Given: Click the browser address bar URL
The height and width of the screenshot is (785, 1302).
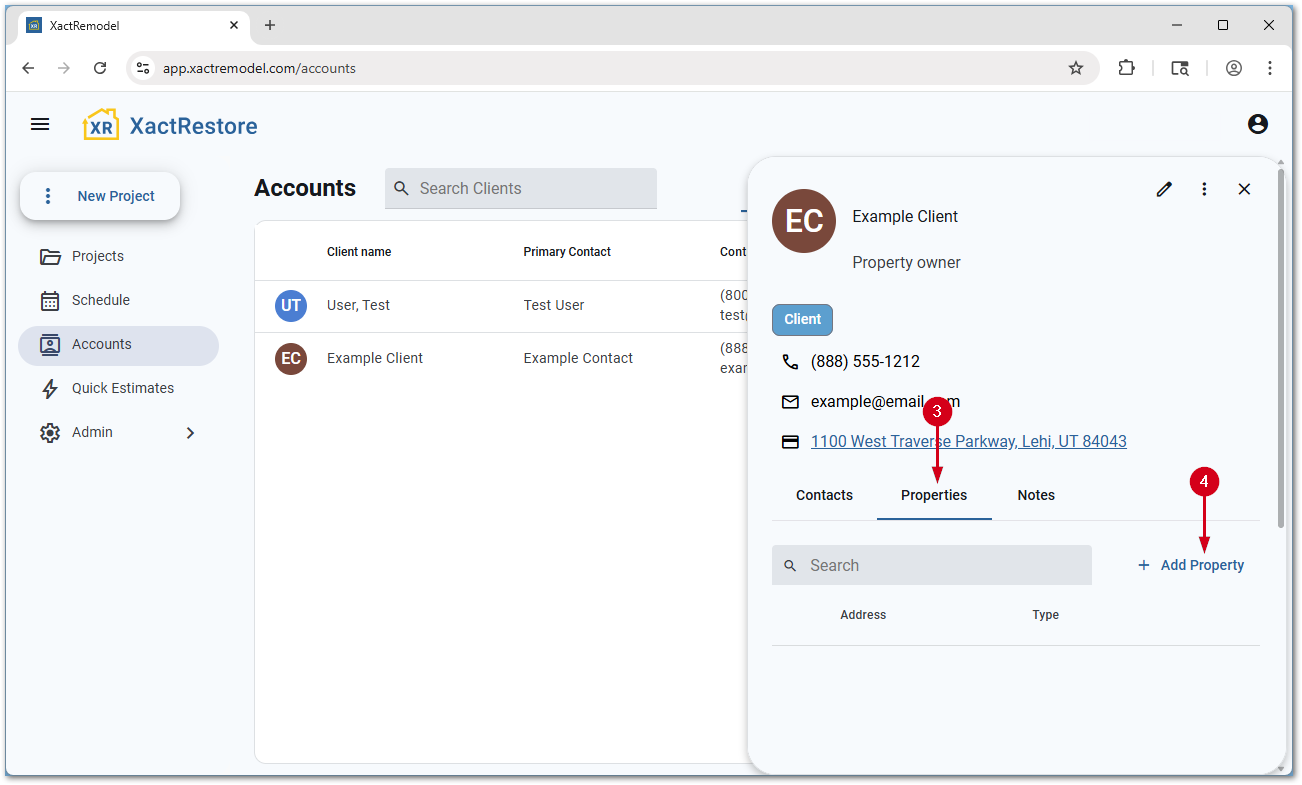Looking at the screenshot, I should coord(259,69).
